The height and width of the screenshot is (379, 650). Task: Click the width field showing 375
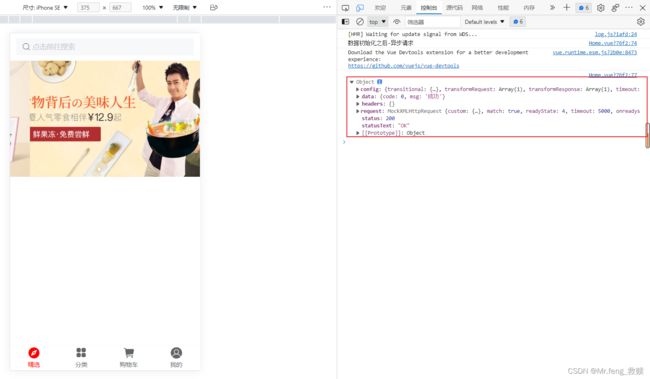[88, 7]
